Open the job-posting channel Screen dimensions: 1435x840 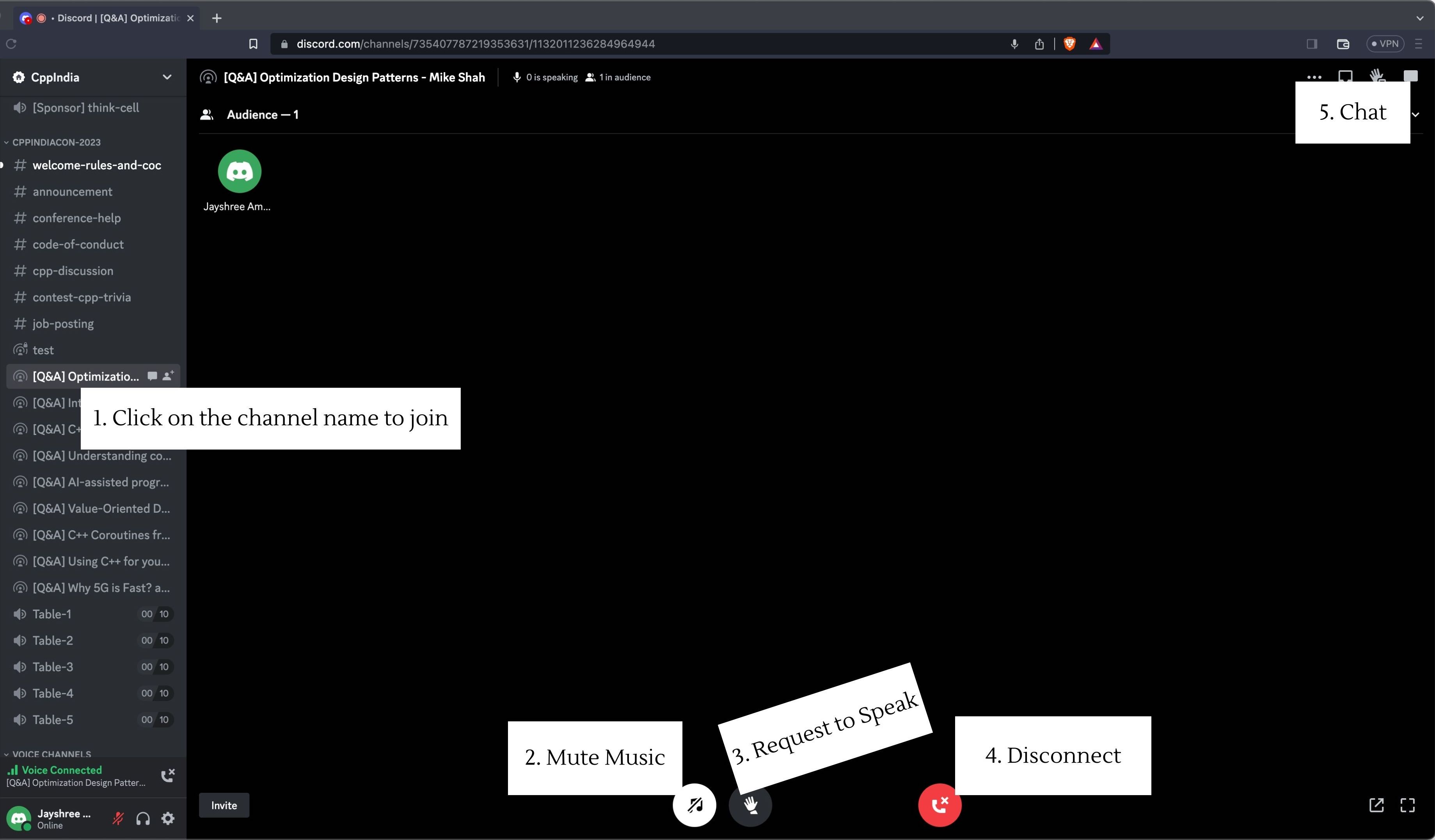point(93,323)
